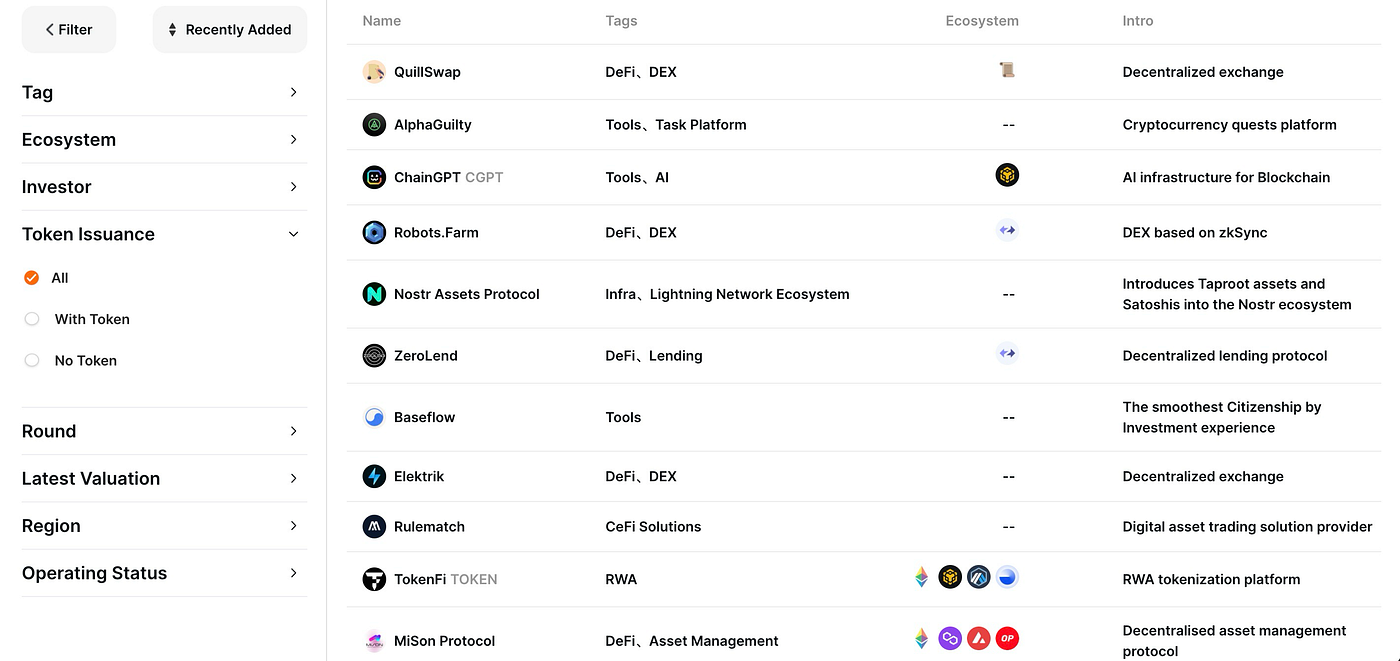The width and height of the screenshot is (1400, 661).
Task: Click the AlphaGuilty project logo
Action: pyautogui.click(x=374, y=125)
